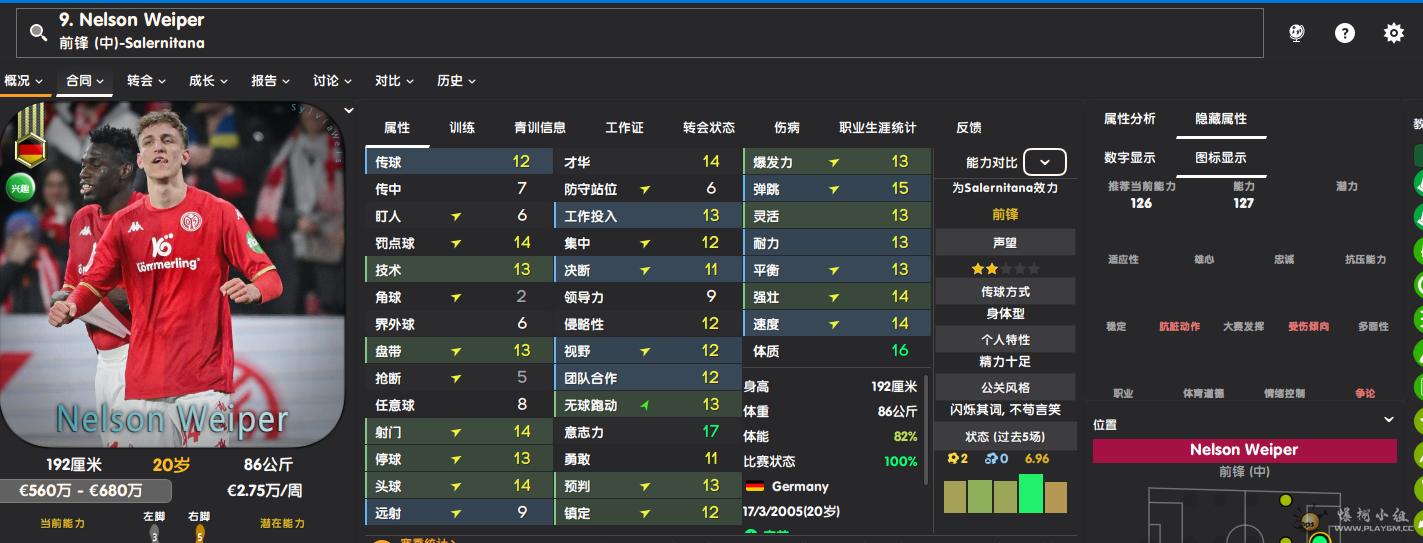Screen dimensions: 1423x543
Task: Click the yellow arrow icon in 防守站位 row
Action: point(645,189)
